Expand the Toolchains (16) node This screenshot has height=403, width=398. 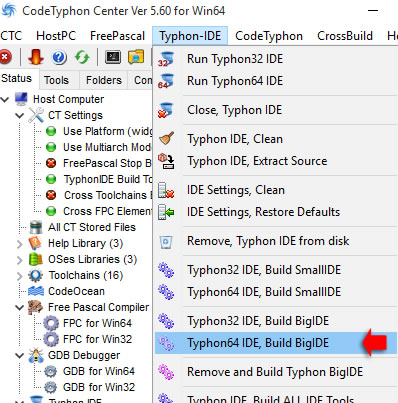(20, 276)
